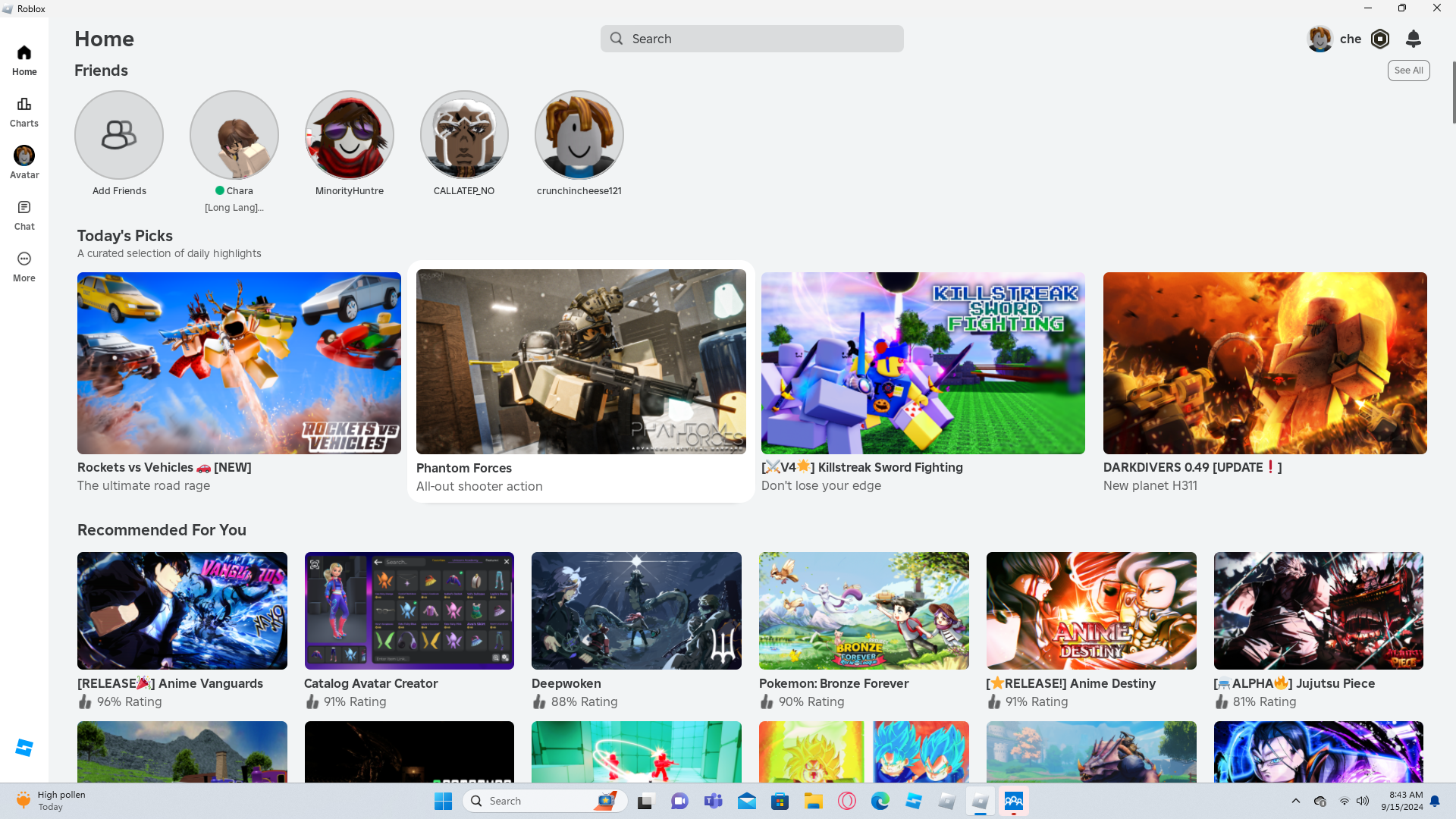The image size is (1456, 819).
Task: Click 'The ultimate road rage' subtitle
Action: pyautogui.click(x=144, y=486)
